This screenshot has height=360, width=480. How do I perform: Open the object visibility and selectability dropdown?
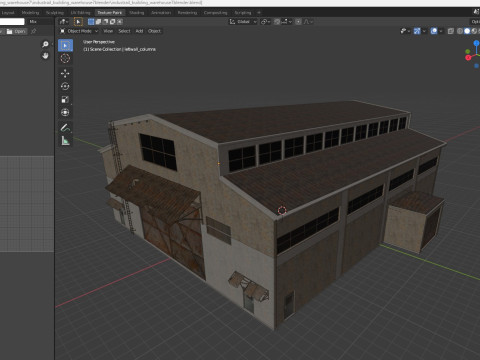pyautogui.click(x=405, y=31)
